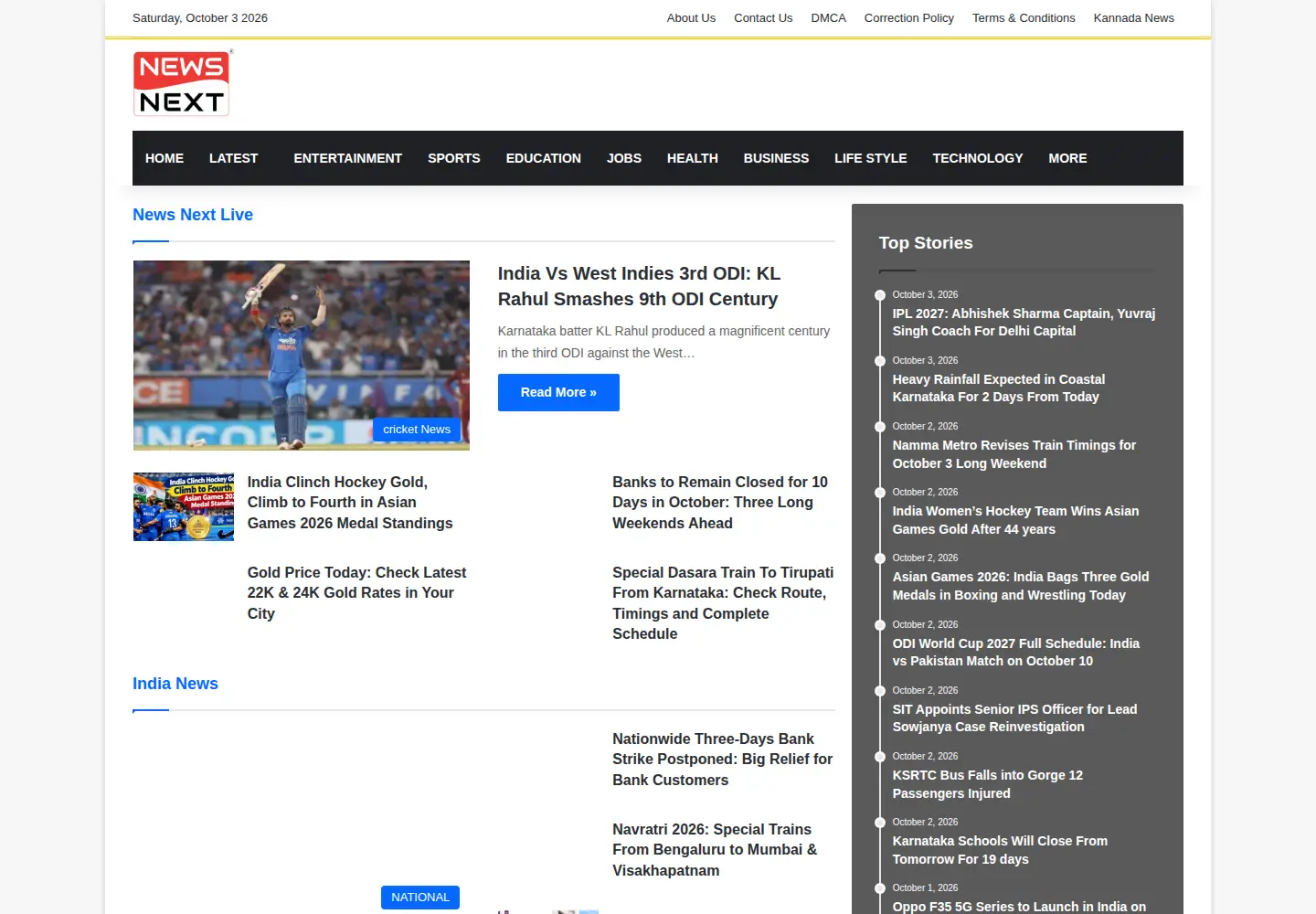Image resolution: width=1316 pixels, height=914 pixels.
Task: Open the SPORTS section
Action: pos(453,158)
